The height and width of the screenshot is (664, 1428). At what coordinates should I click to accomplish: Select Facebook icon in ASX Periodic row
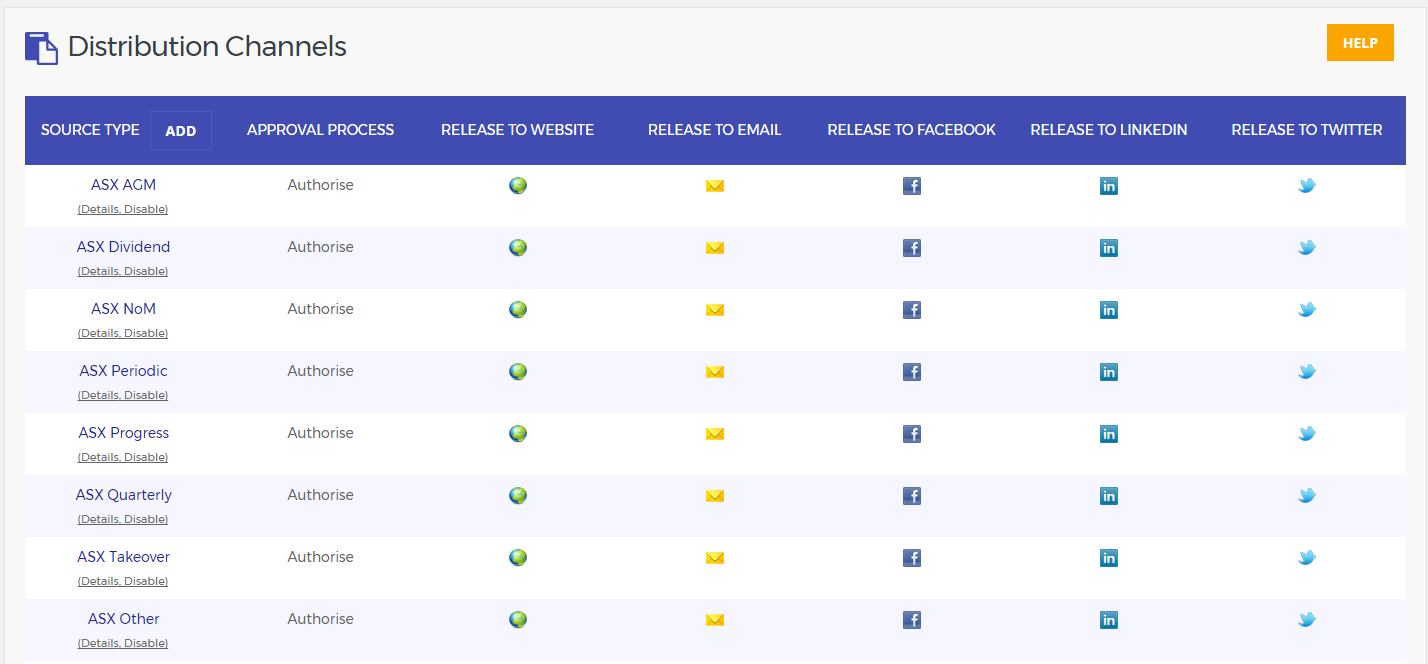tap(912, 372)
